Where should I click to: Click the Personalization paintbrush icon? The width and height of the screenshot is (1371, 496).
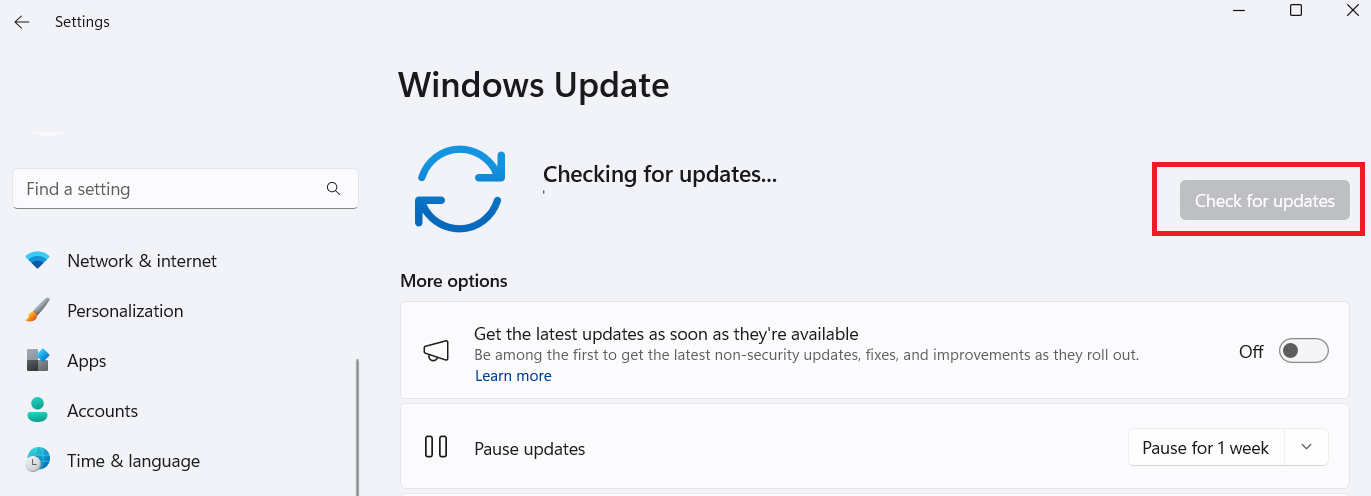pyautogui.click(x=38, y=311)
